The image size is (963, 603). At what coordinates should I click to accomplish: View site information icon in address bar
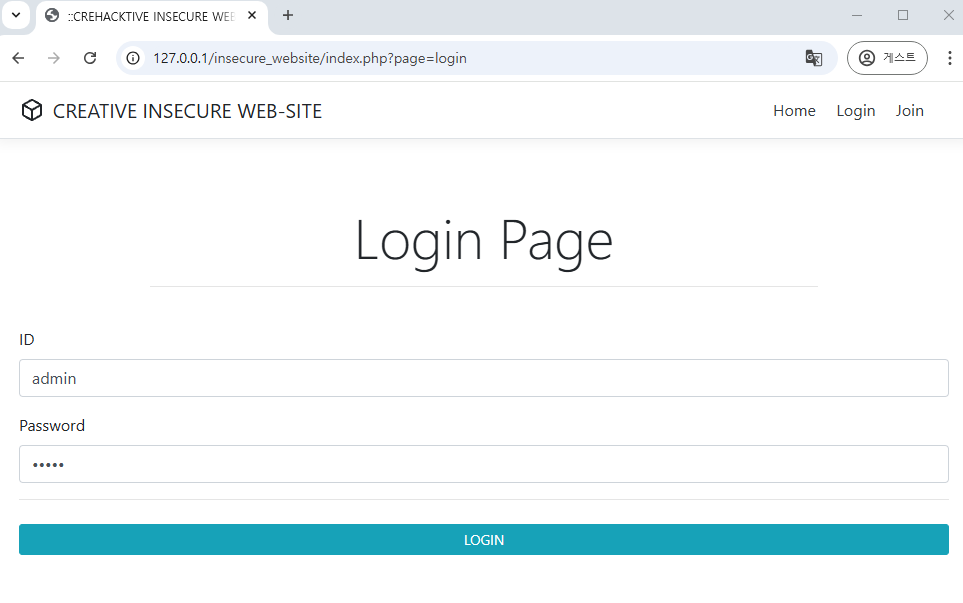click(133, 58)
